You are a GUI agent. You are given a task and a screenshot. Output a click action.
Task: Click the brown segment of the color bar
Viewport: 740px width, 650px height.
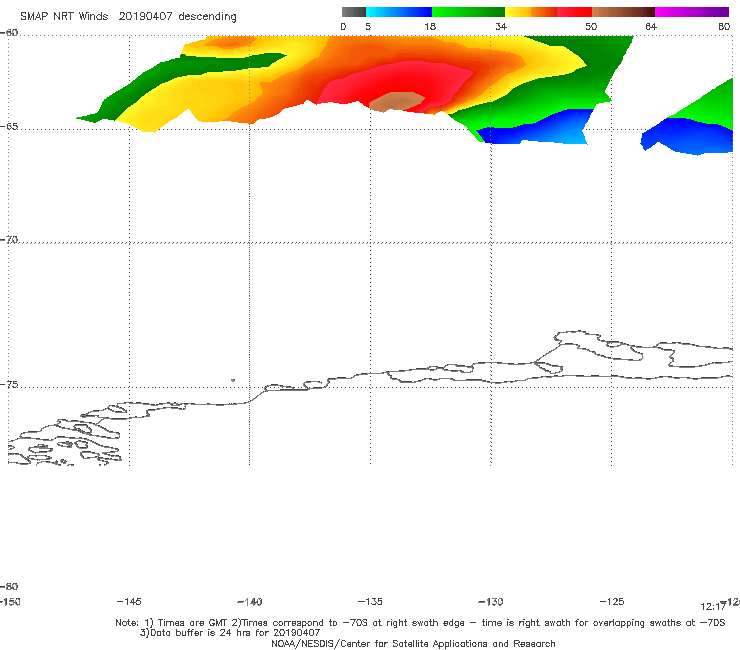(623, 12)
